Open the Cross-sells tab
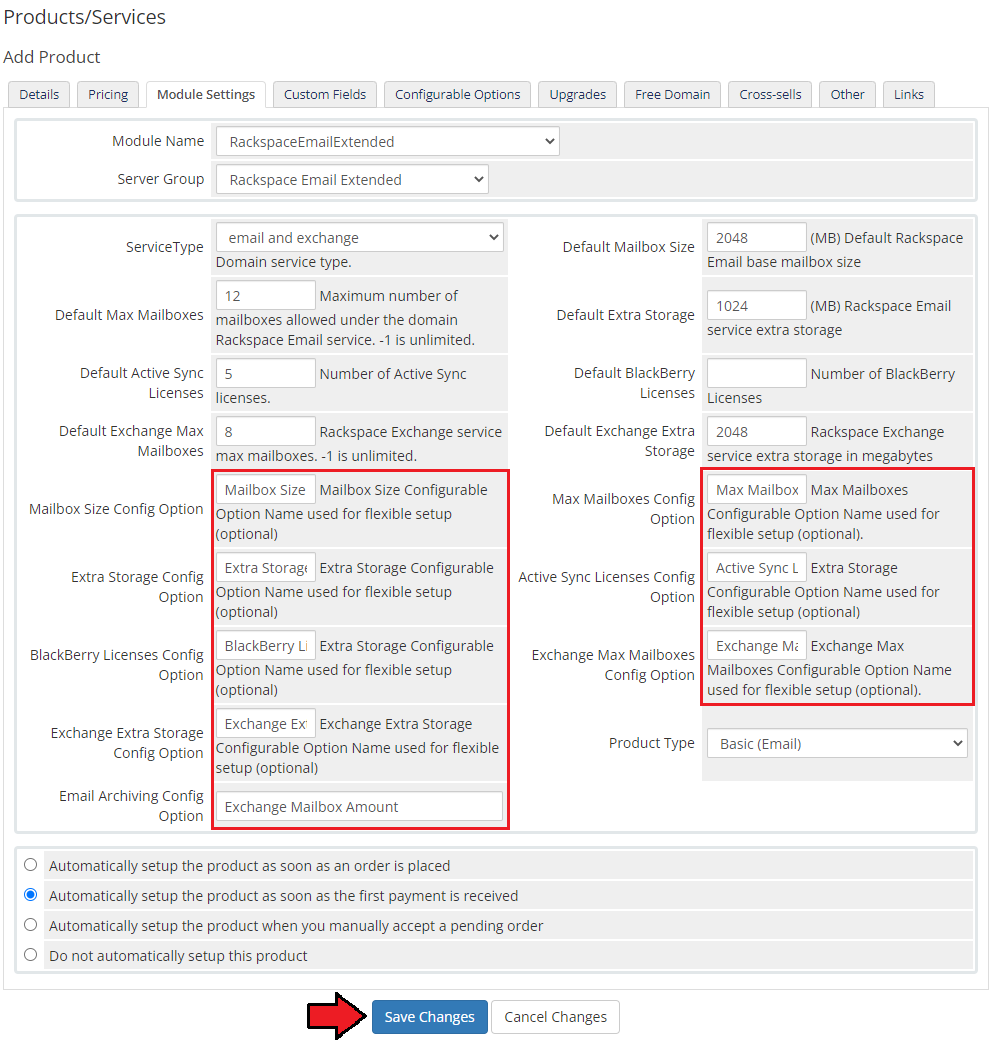Image resolution: width=998 pixels, height=1056 pixels. point(770,94)
